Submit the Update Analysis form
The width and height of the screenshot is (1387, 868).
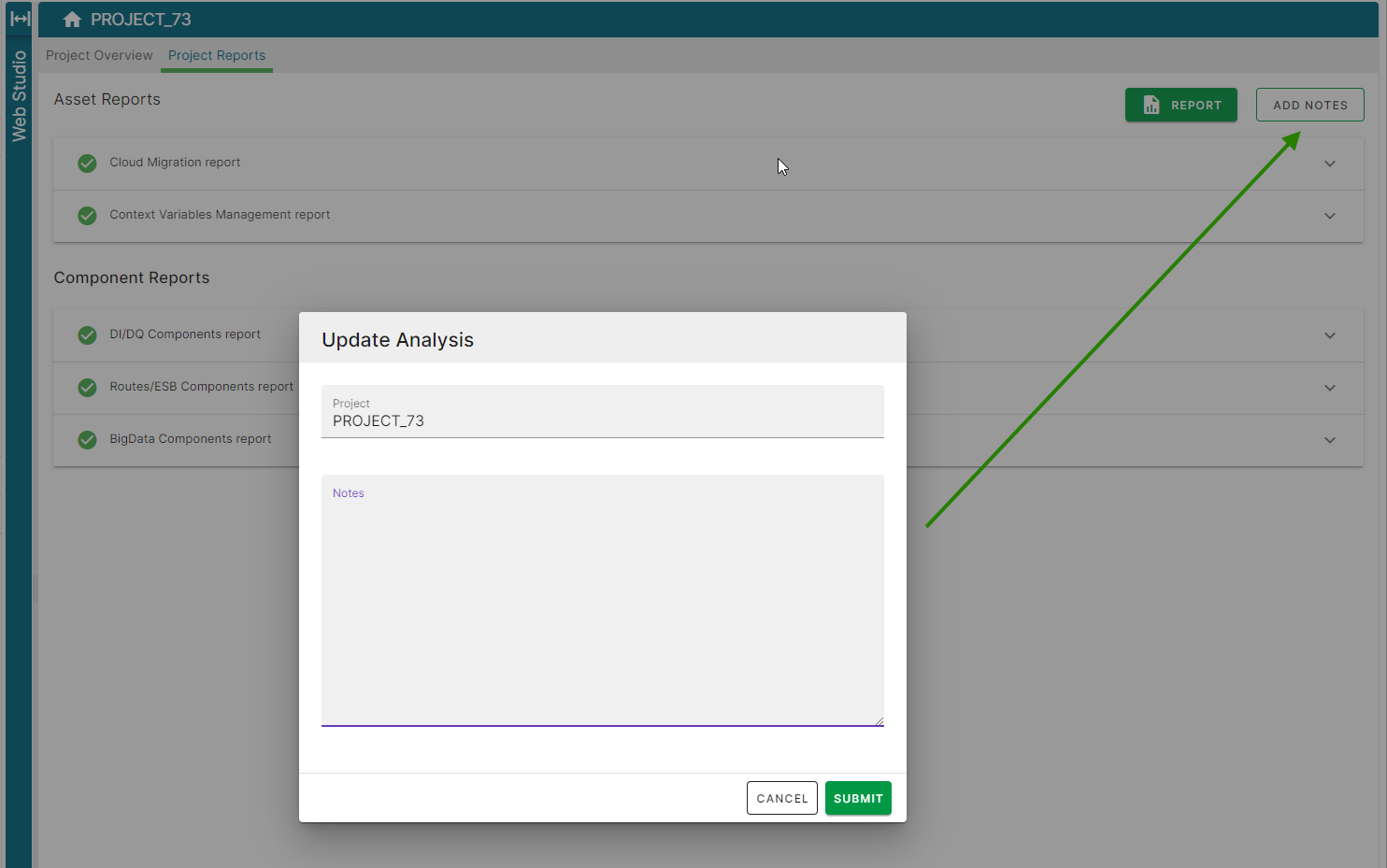tap(857, 798)
